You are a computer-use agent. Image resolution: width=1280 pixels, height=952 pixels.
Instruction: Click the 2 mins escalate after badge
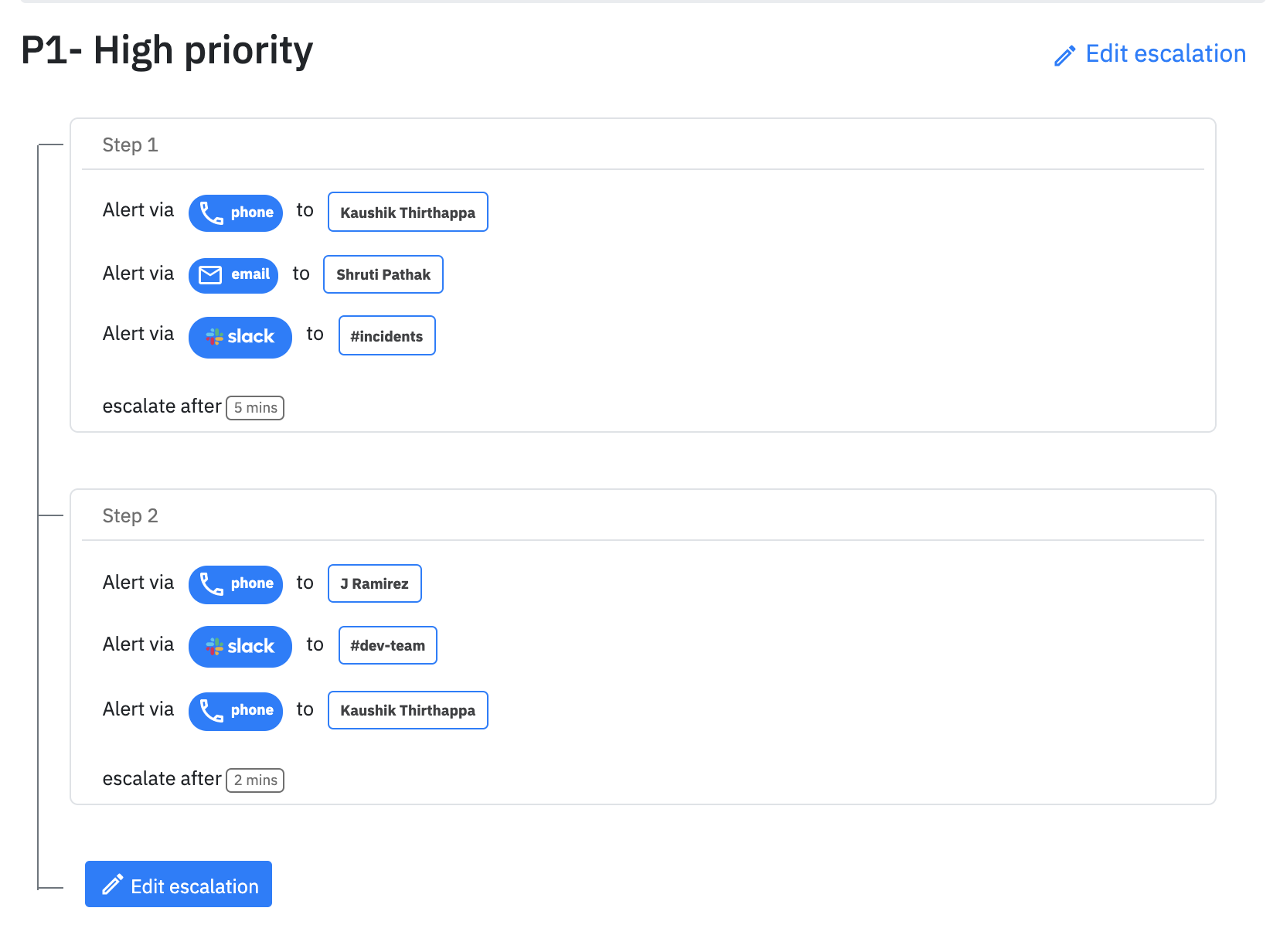[255, 780]
